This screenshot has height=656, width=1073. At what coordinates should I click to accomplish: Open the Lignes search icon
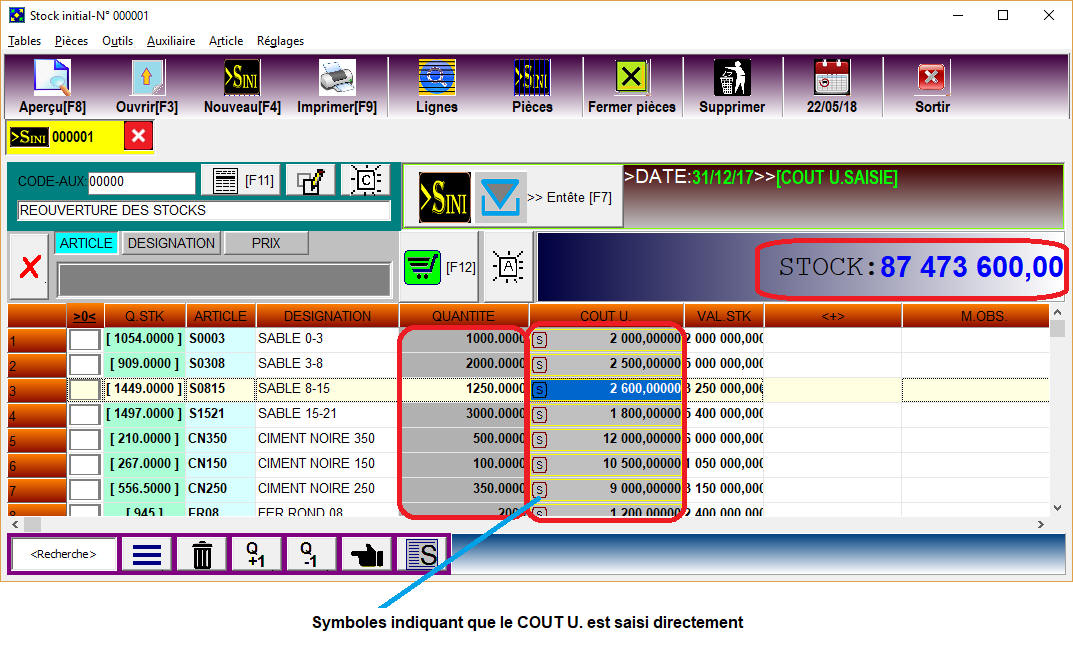tap(436, 79)
